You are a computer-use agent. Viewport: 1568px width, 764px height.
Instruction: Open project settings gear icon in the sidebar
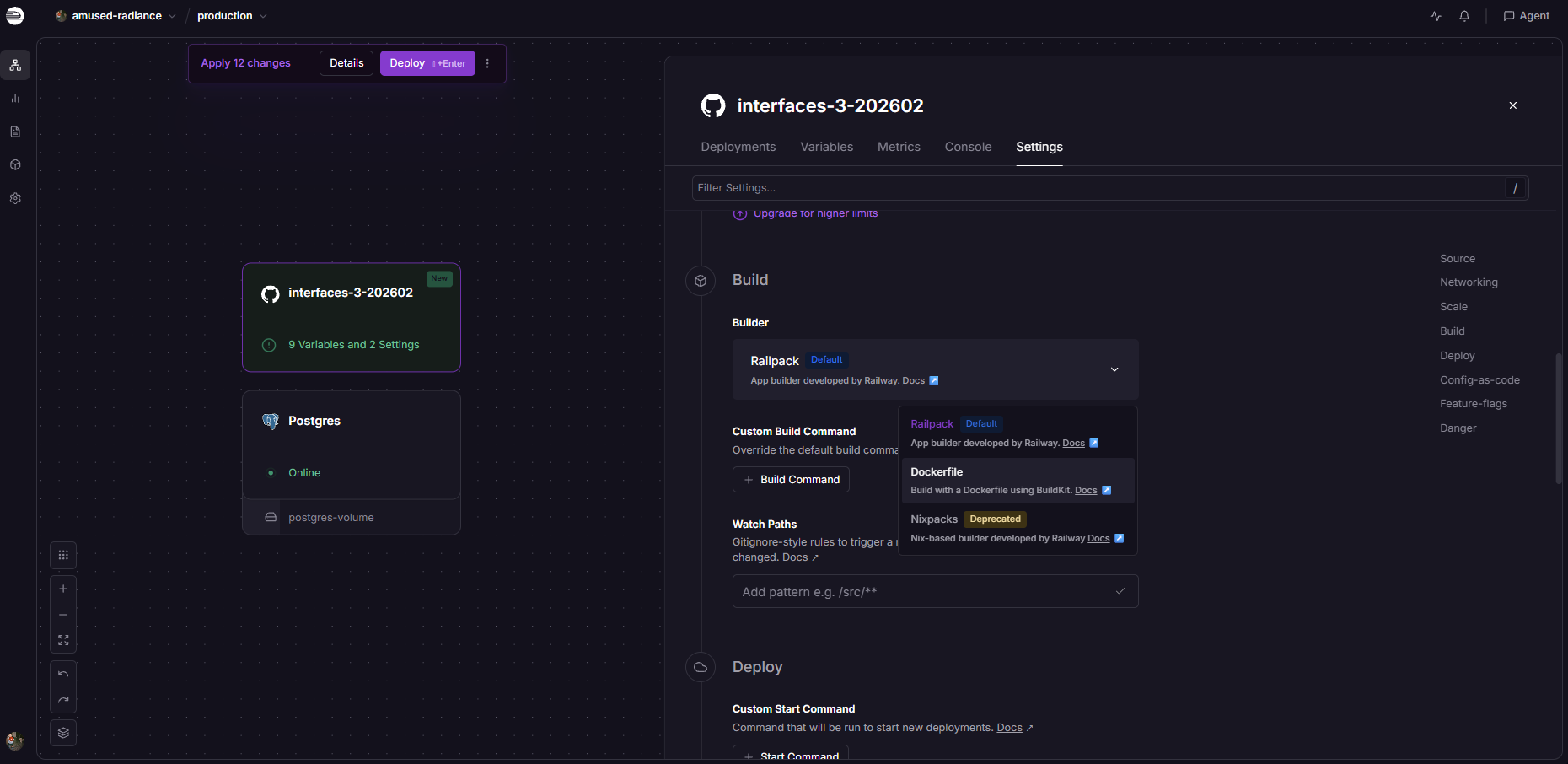pyautogui.click(x=15, y=199)
